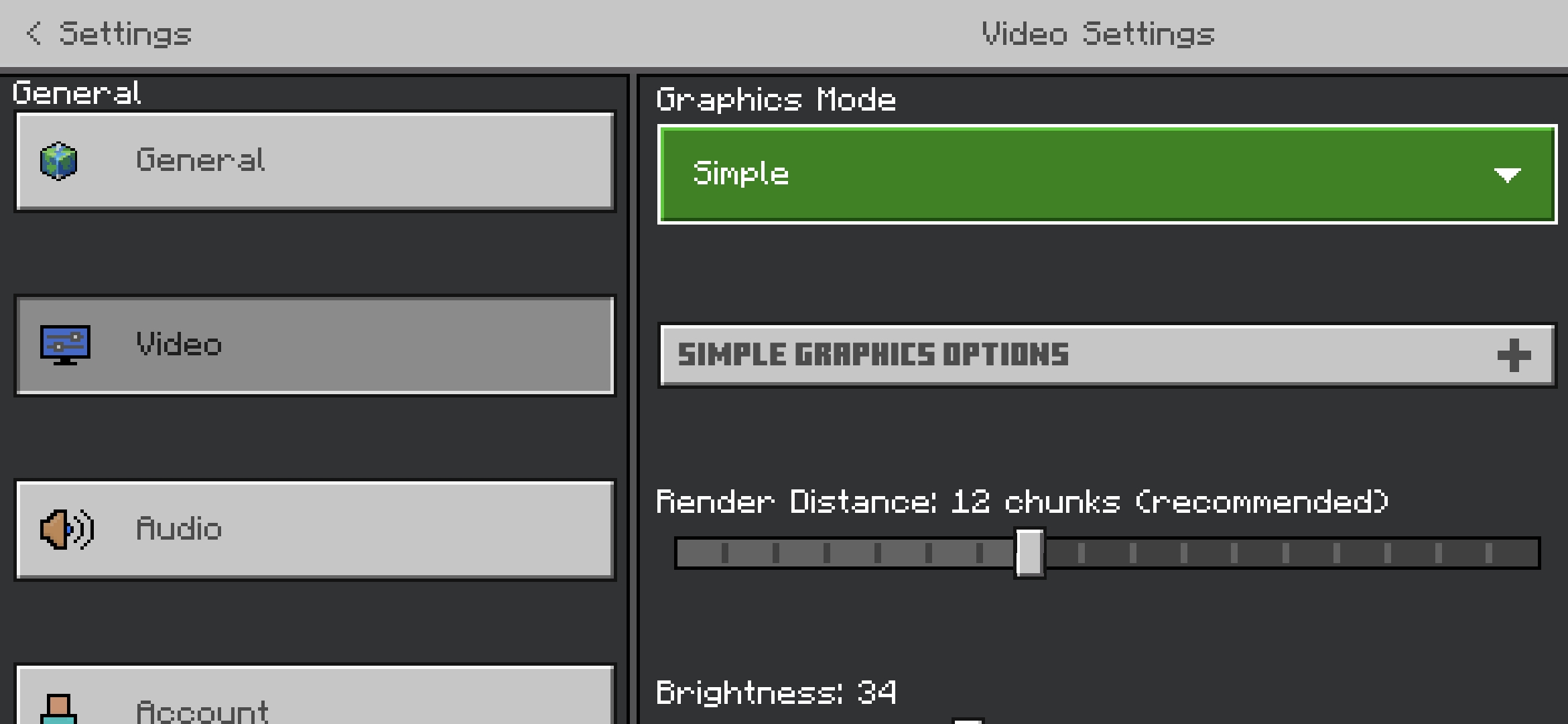The width and height of the screenshot is (1568, 724).
Task: Open the General settings tab label
Action: click(x=200, y=161)
